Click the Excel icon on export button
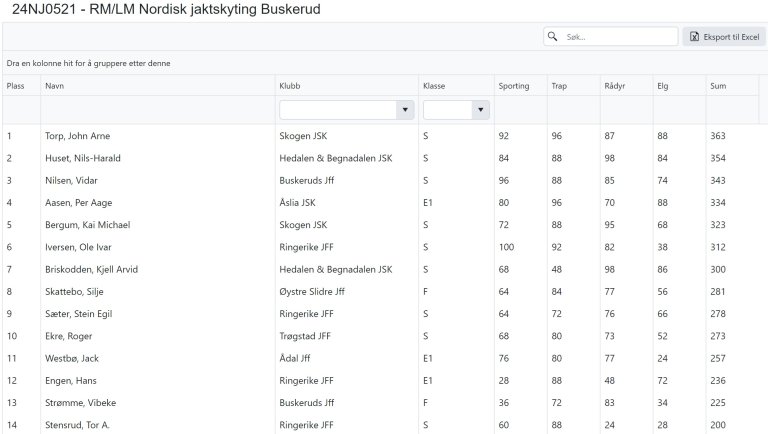 point(694,37)
